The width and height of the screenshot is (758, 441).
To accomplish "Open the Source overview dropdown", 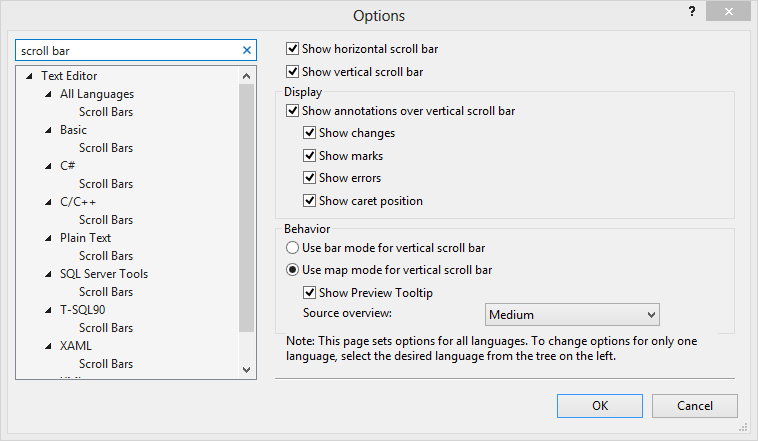I will tap(572, 315).
